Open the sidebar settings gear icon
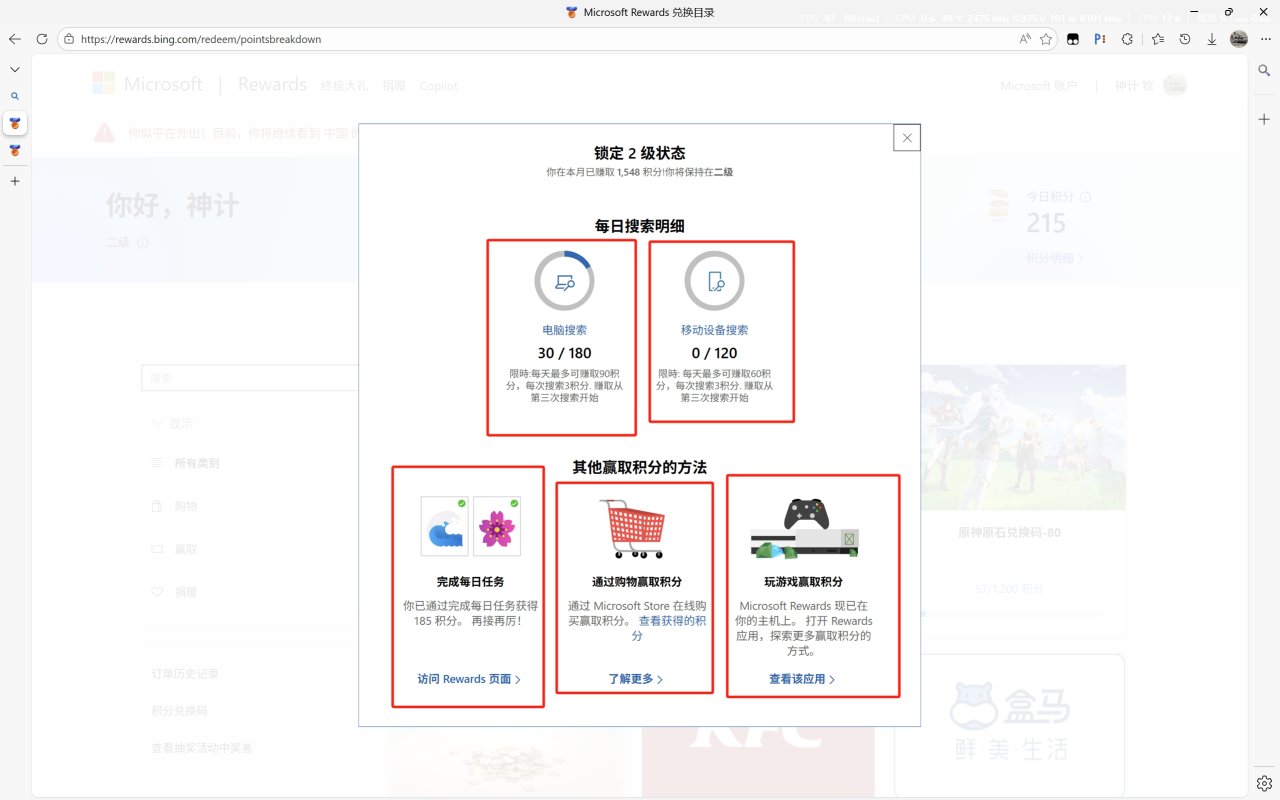 coord(1264,781)
